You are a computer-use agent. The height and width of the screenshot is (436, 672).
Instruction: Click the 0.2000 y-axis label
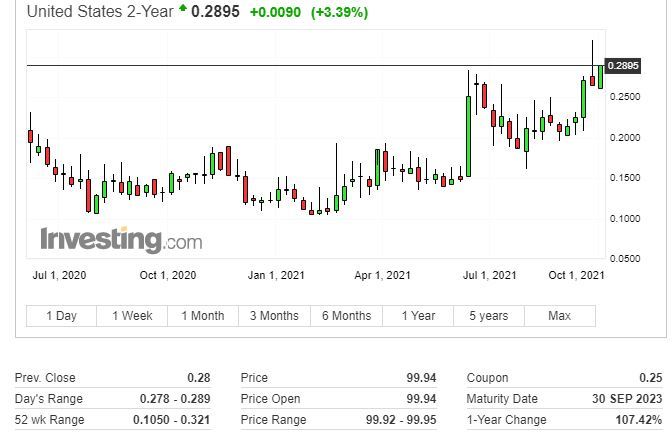click(625, 138)
